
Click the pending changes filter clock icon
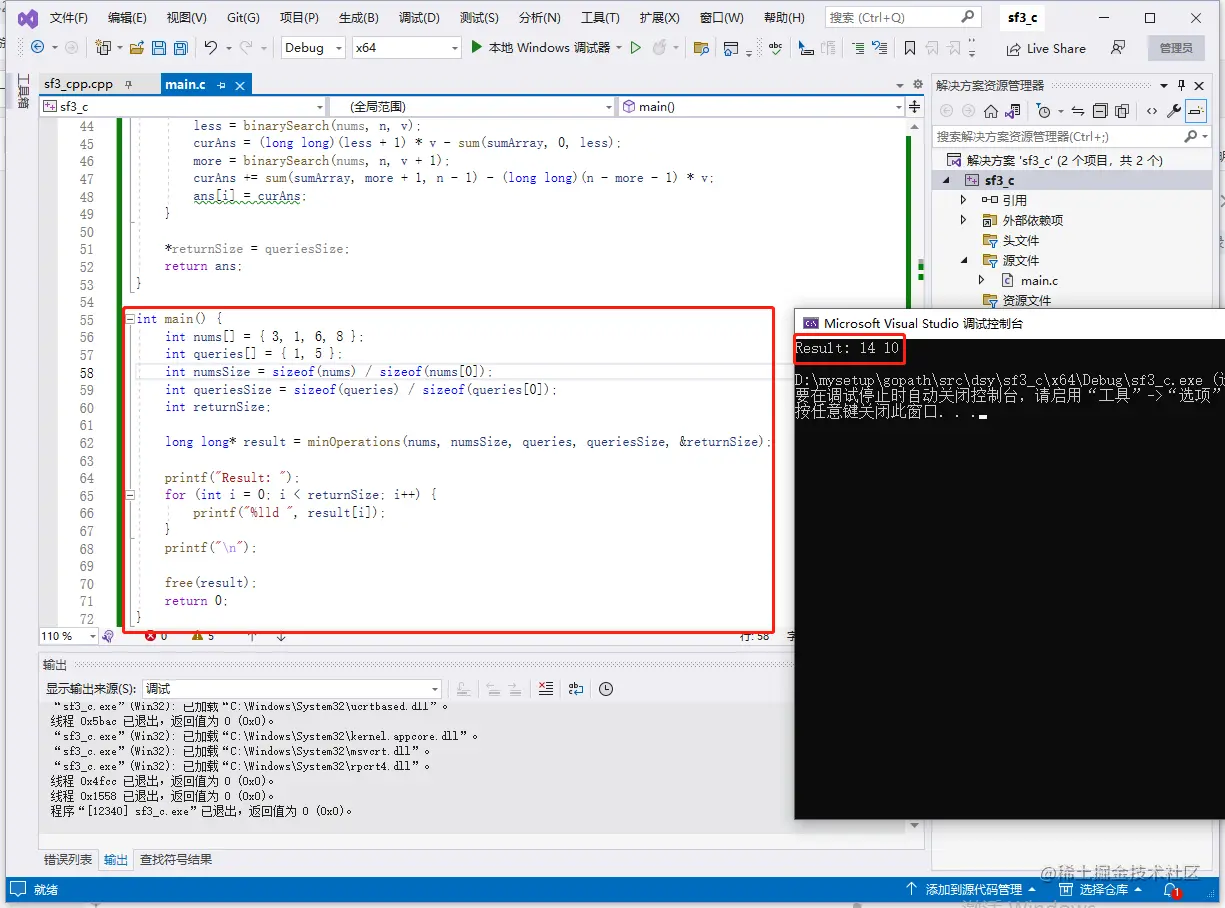[1043, 111]
